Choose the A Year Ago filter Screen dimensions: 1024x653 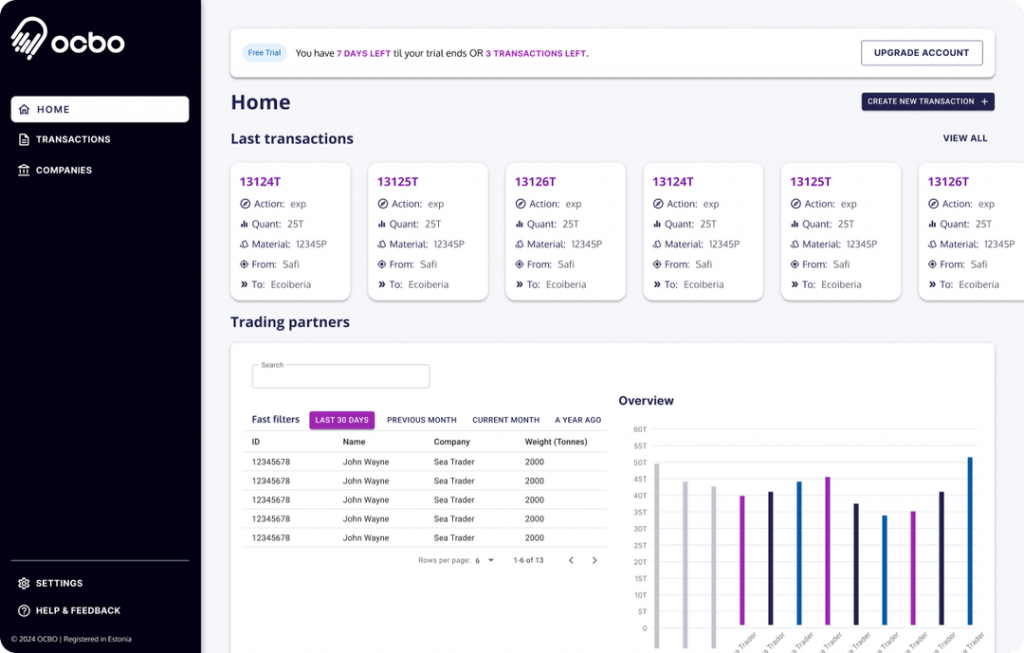coord(578,420)
